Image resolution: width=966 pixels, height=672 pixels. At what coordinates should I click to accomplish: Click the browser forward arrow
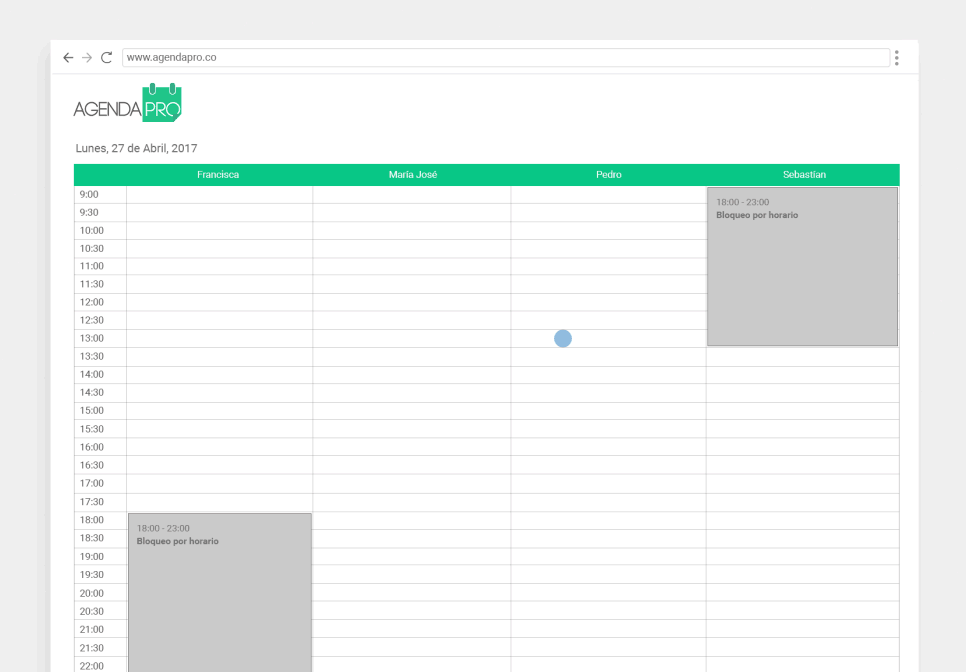click(x=87, y=57)
